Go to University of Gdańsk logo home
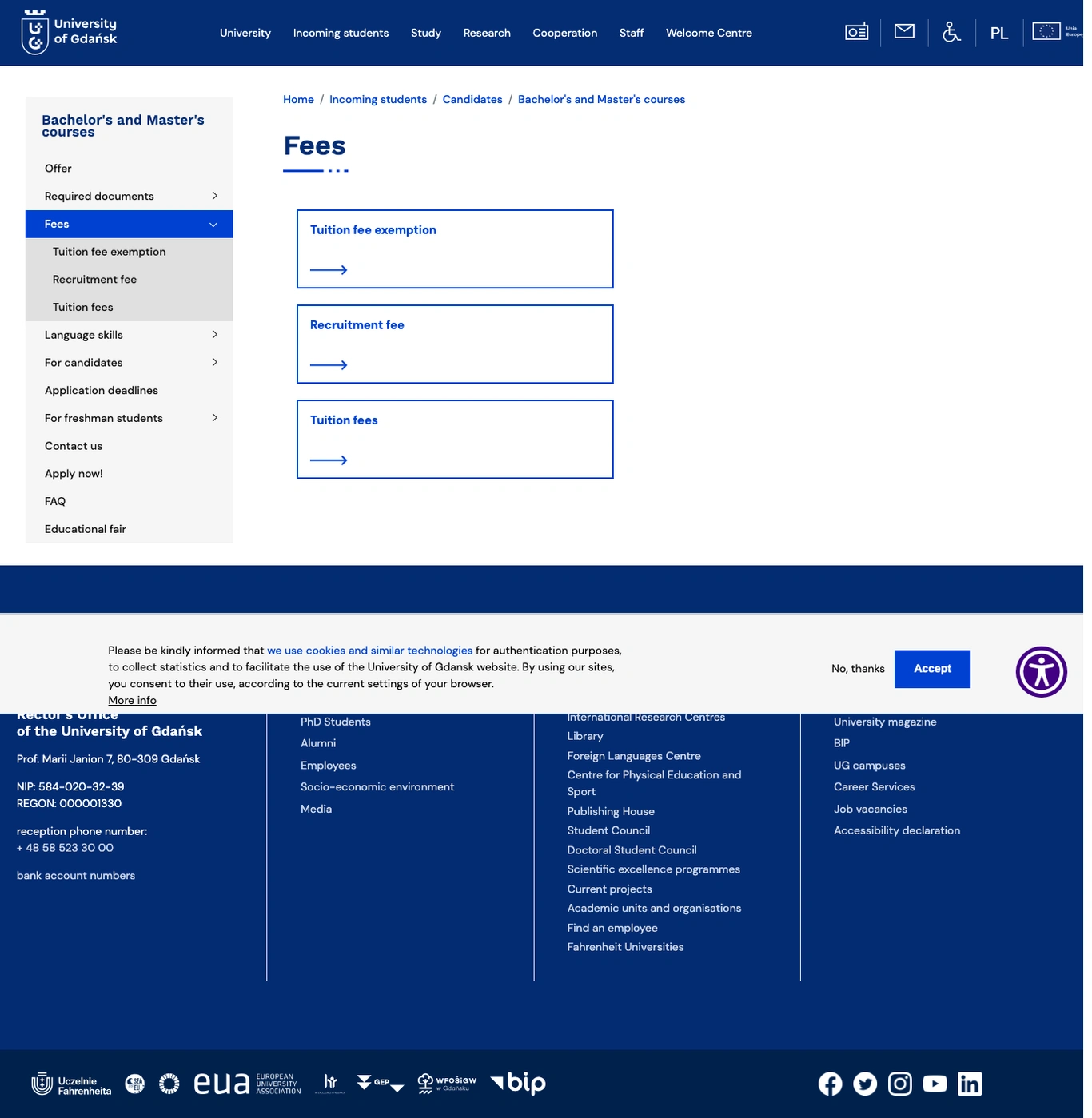This screenshot has height=1118, width=1092. tap(70, 32)
